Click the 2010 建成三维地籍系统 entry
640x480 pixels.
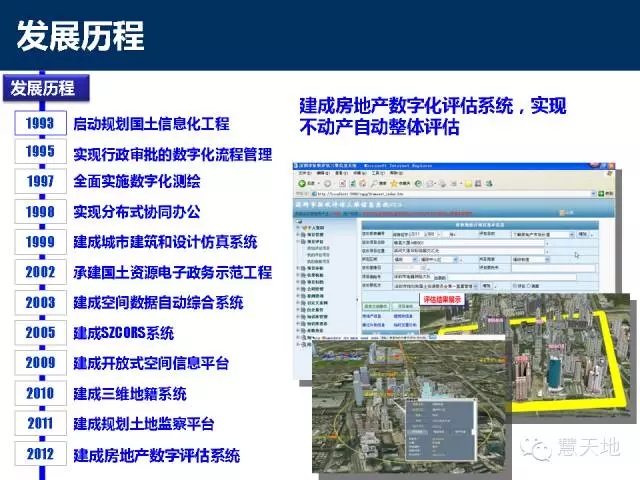point(130,394)
